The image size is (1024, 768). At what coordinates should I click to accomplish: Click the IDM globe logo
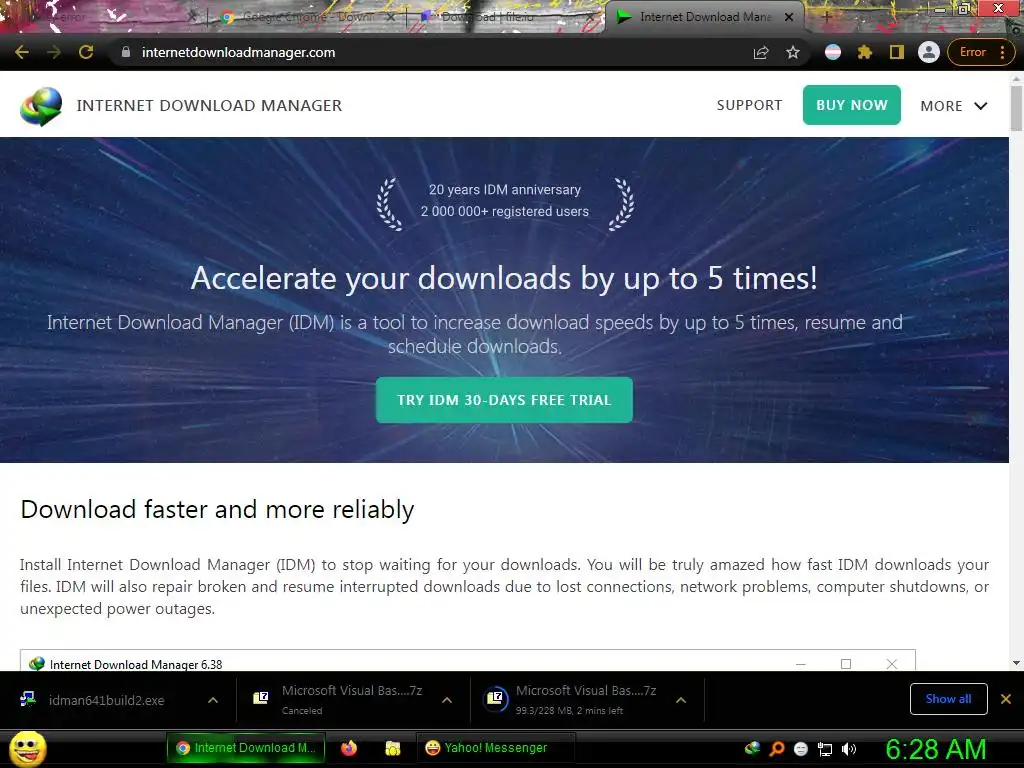pyautogui.click(x=41, y=106)
